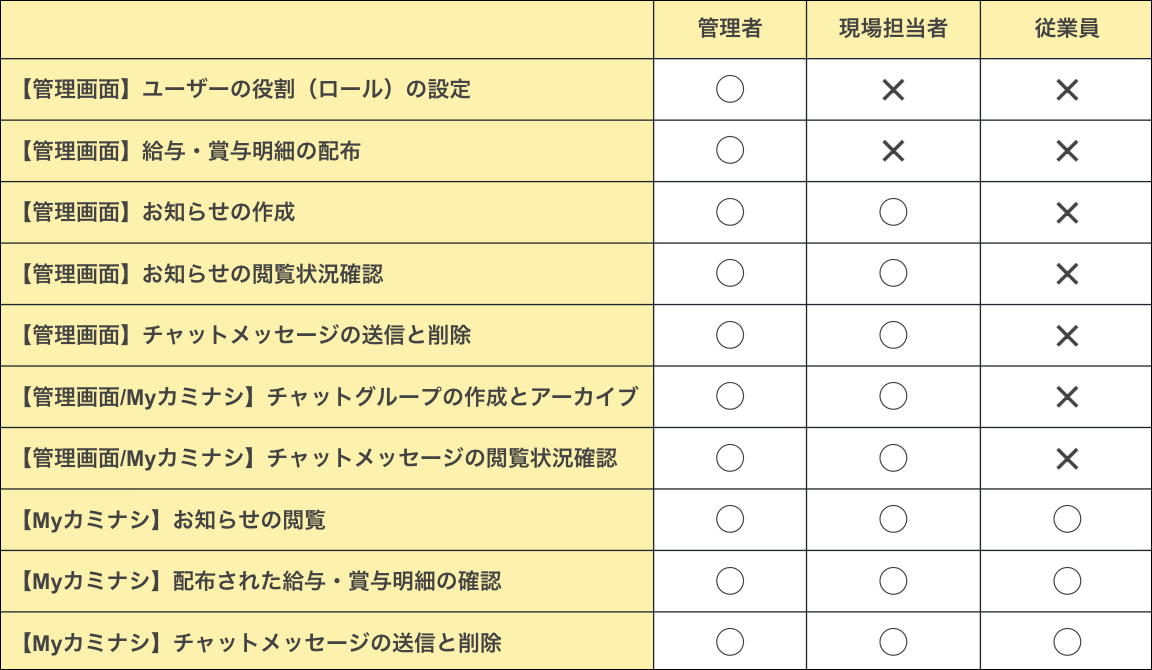Click the 管理者 column header
Screen dimensions: 1152x670
tap(730, 29)
